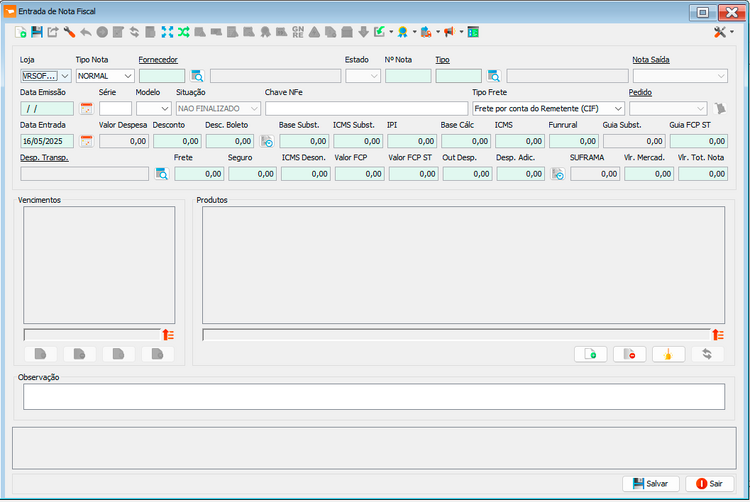Screen dimensions: 750x502
Task: Click the green shuffle arrows icon
Action: (184, 33)
